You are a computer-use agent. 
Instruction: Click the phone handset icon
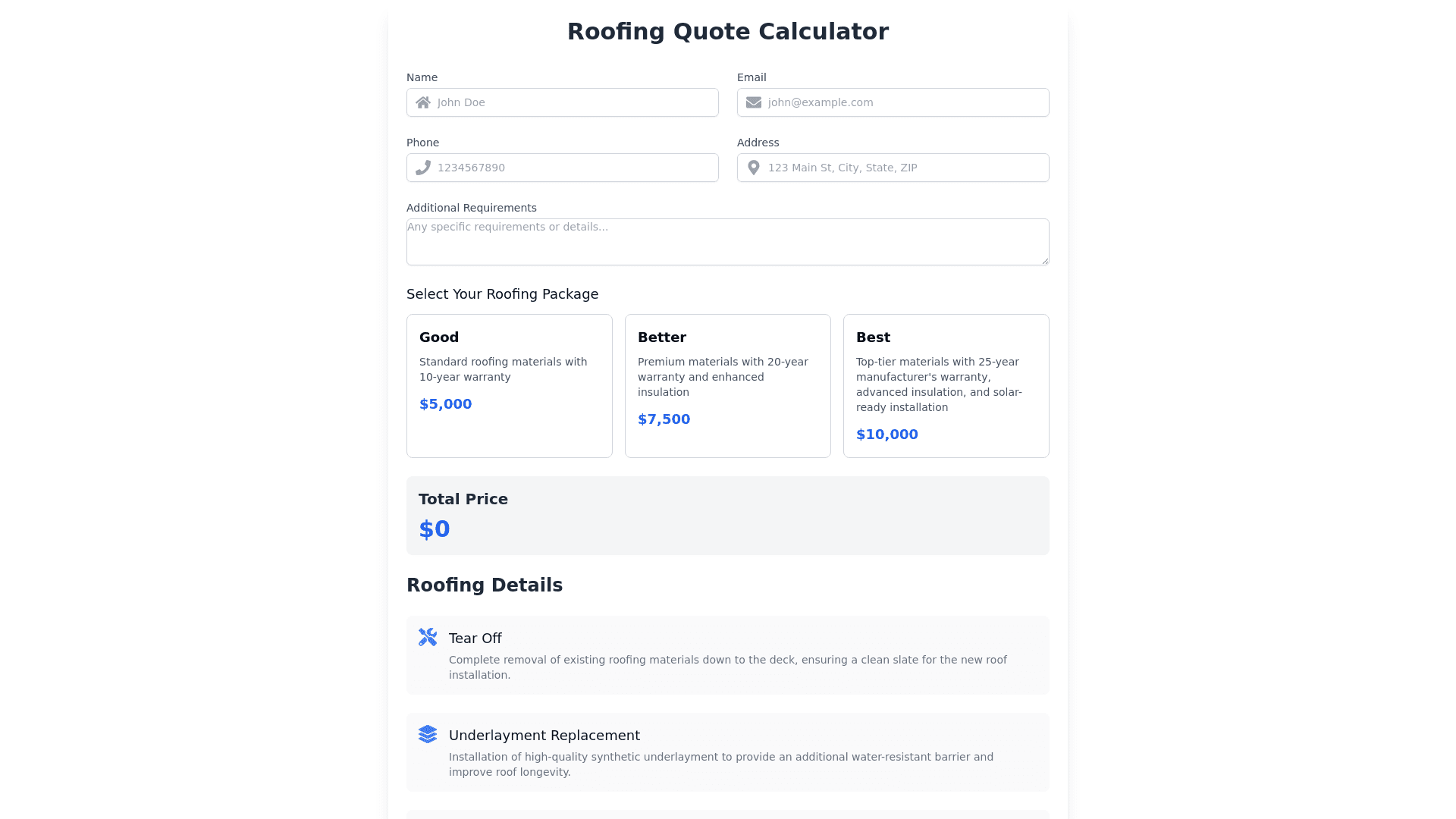(x=423, y=168)
